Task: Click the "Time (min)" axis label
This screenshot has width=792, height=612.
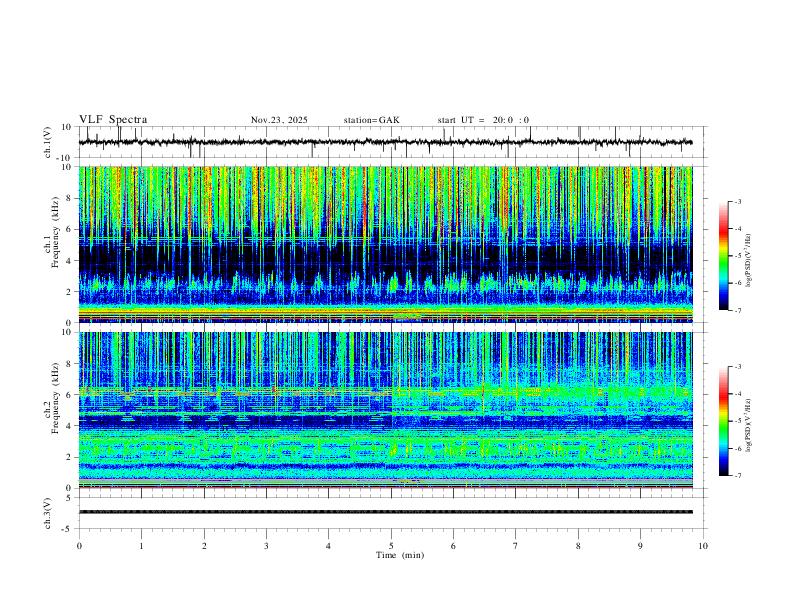Action: tap(400, 555)
